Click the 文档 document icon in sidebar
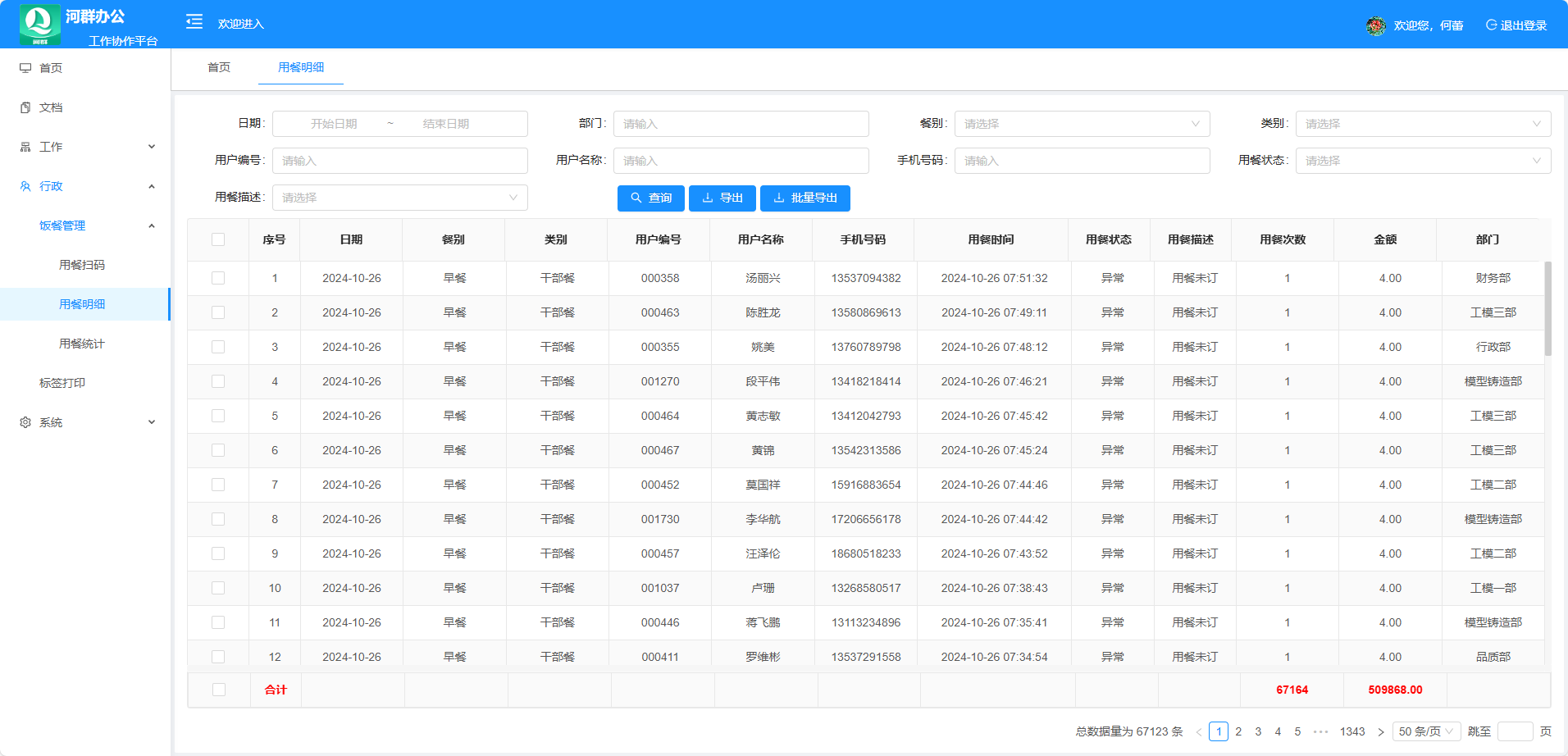Image resolution: width=1568 pixels, height=756 pixels. click(x=25, y=107)
